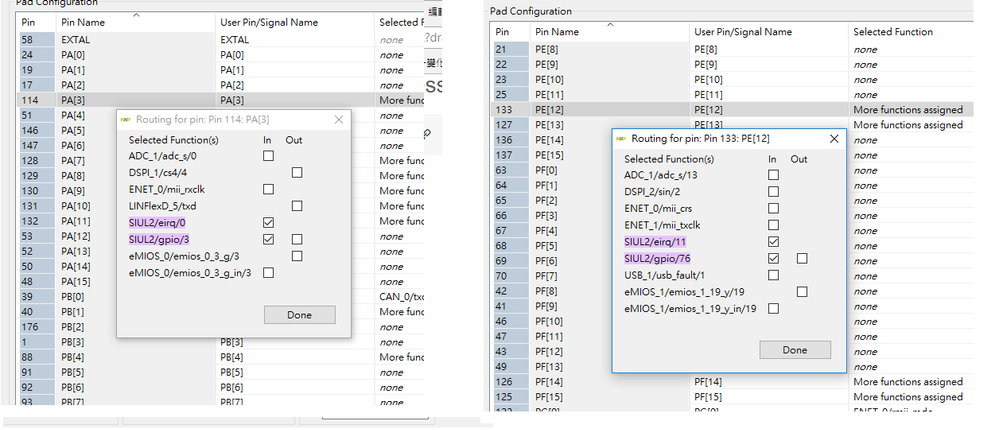Uncheck the SIUL2/gpio/76 In checkbox
999x430 pixels.
tap(772, 258)
